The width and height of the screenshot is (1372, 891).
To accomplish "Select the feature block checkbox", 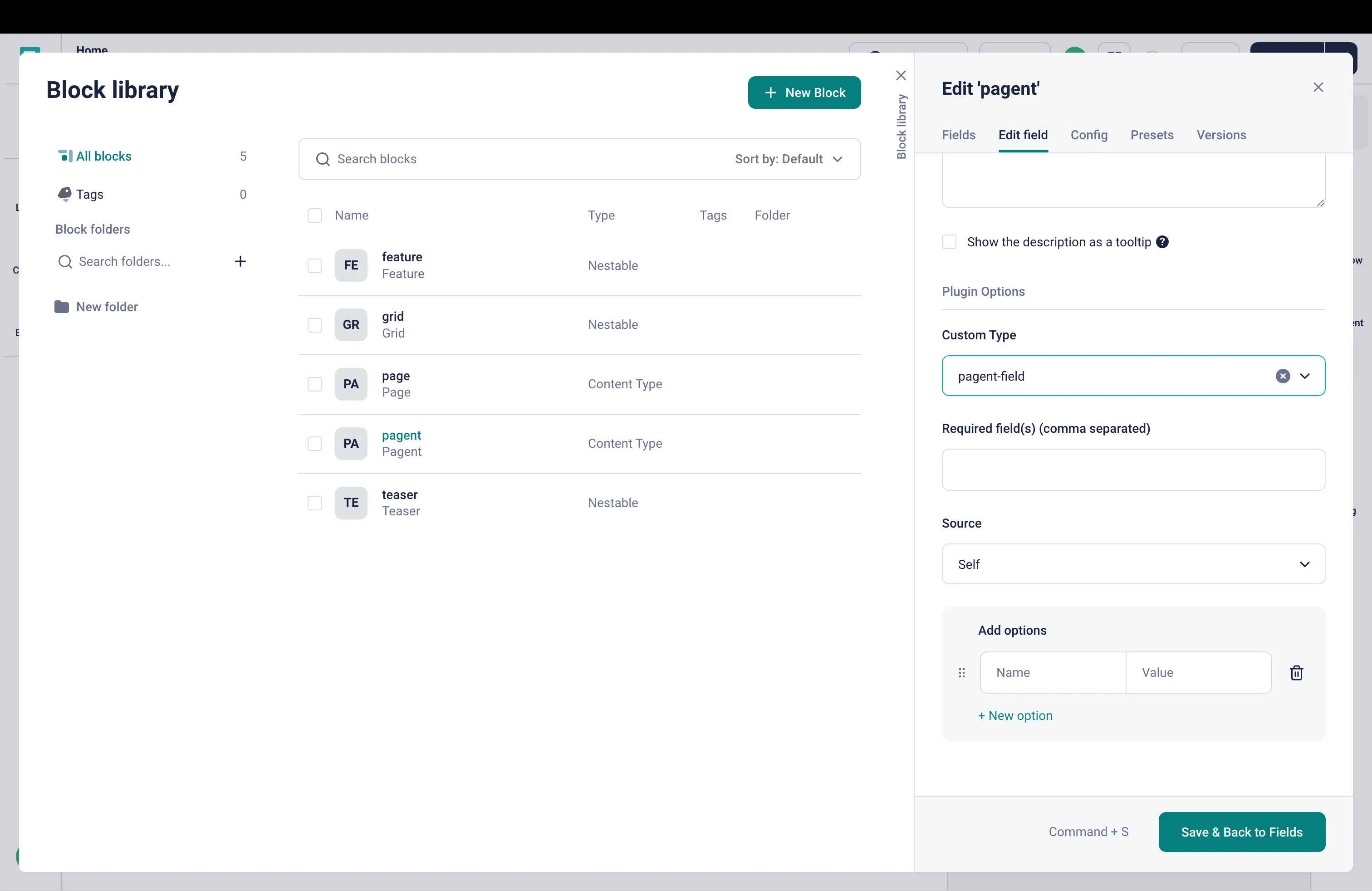I will point(315,266).
